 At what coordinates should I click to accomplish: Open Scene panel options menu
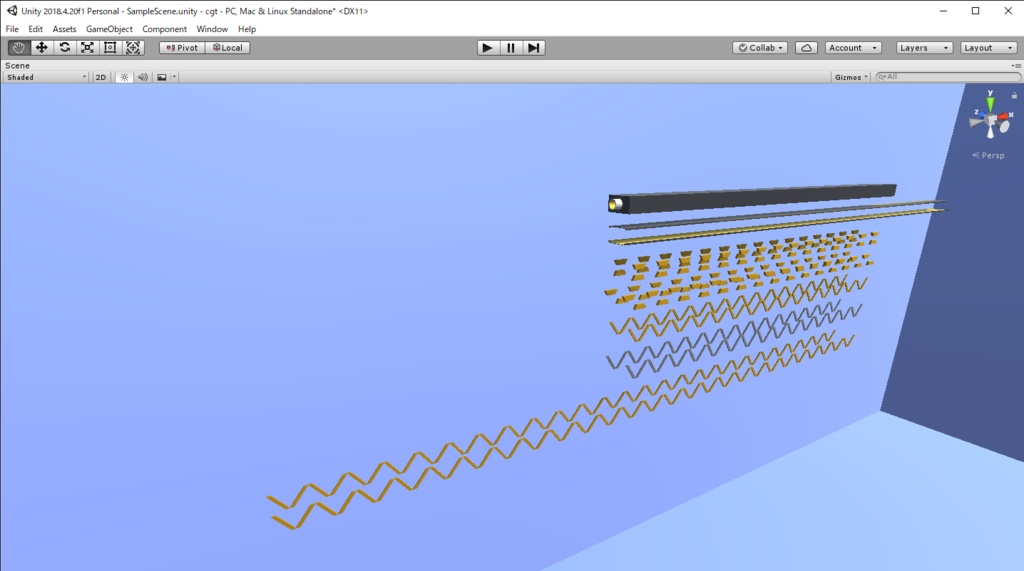point(1016,66)
